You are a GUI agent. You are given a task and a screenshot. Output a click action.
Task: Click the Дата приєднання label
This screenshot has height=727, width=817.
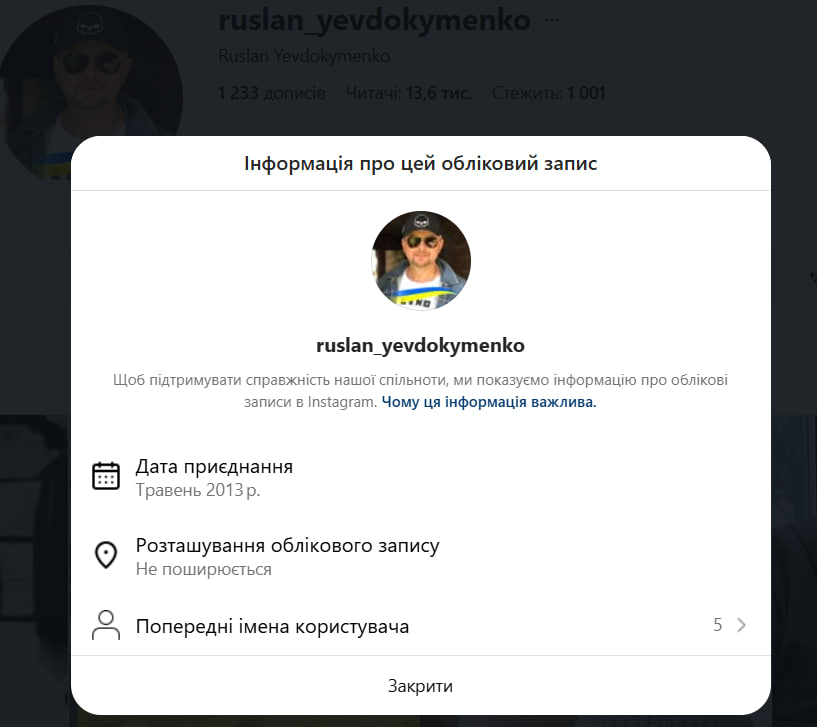click(214, 466)
